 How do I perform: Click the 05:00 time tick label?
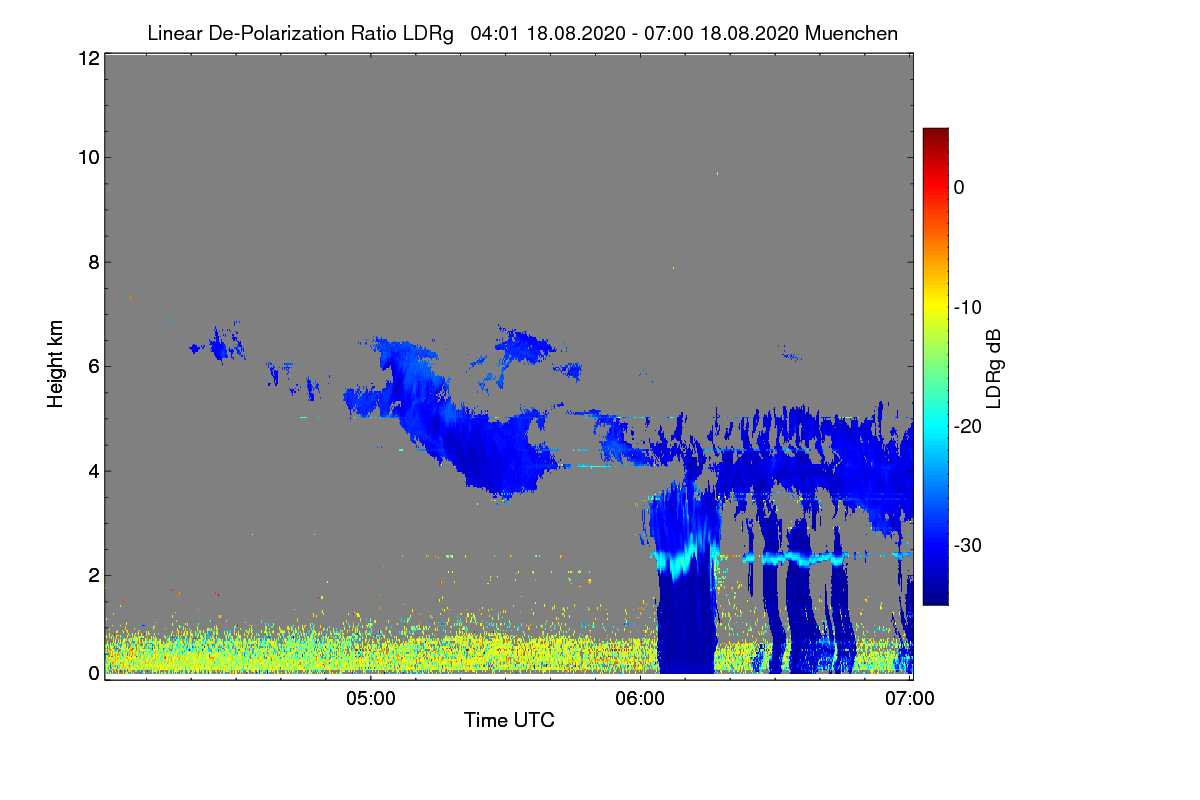click(371, 698)
